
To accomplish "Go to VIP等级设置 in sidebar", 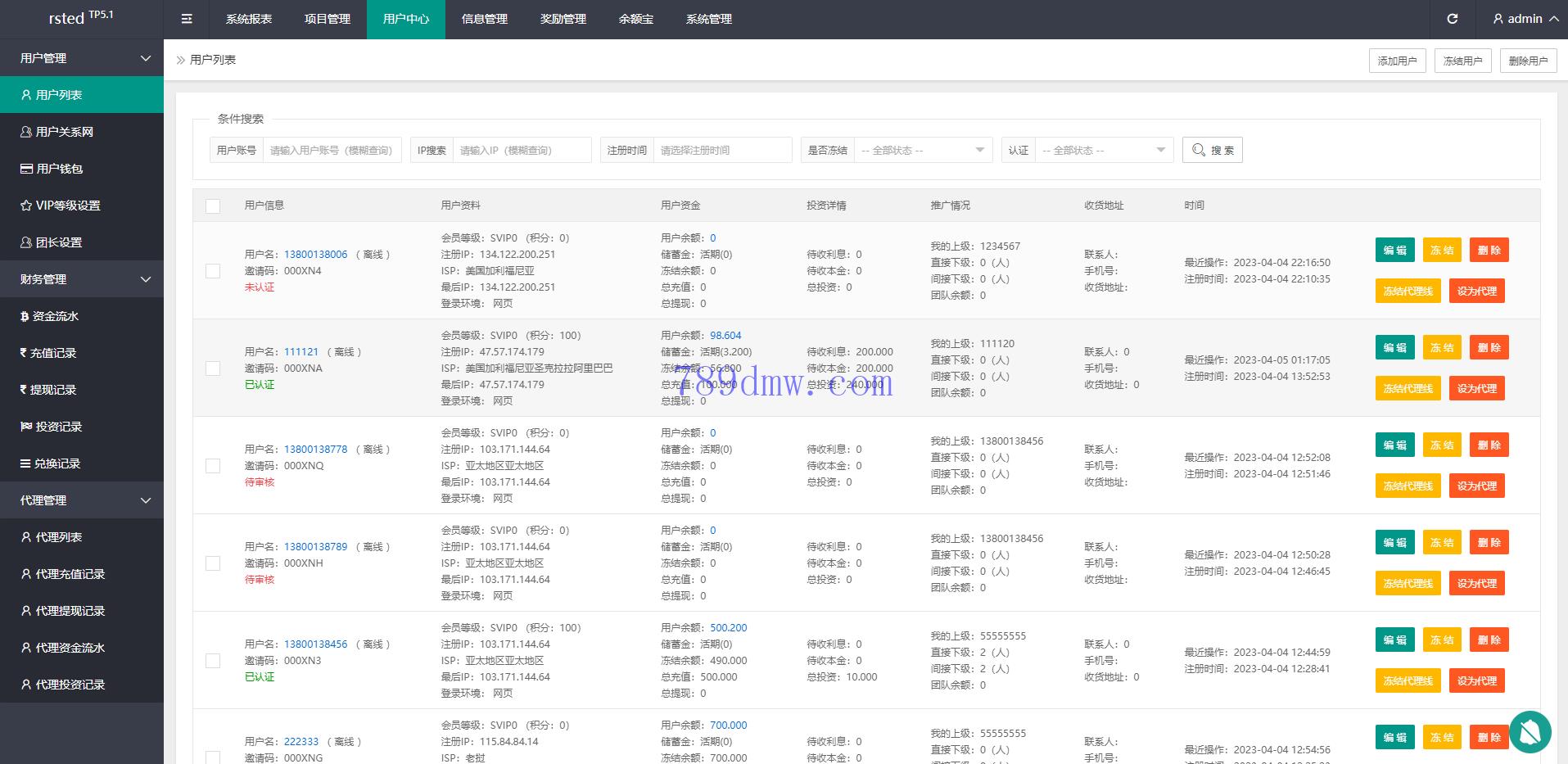I will (x=67, y=206).
